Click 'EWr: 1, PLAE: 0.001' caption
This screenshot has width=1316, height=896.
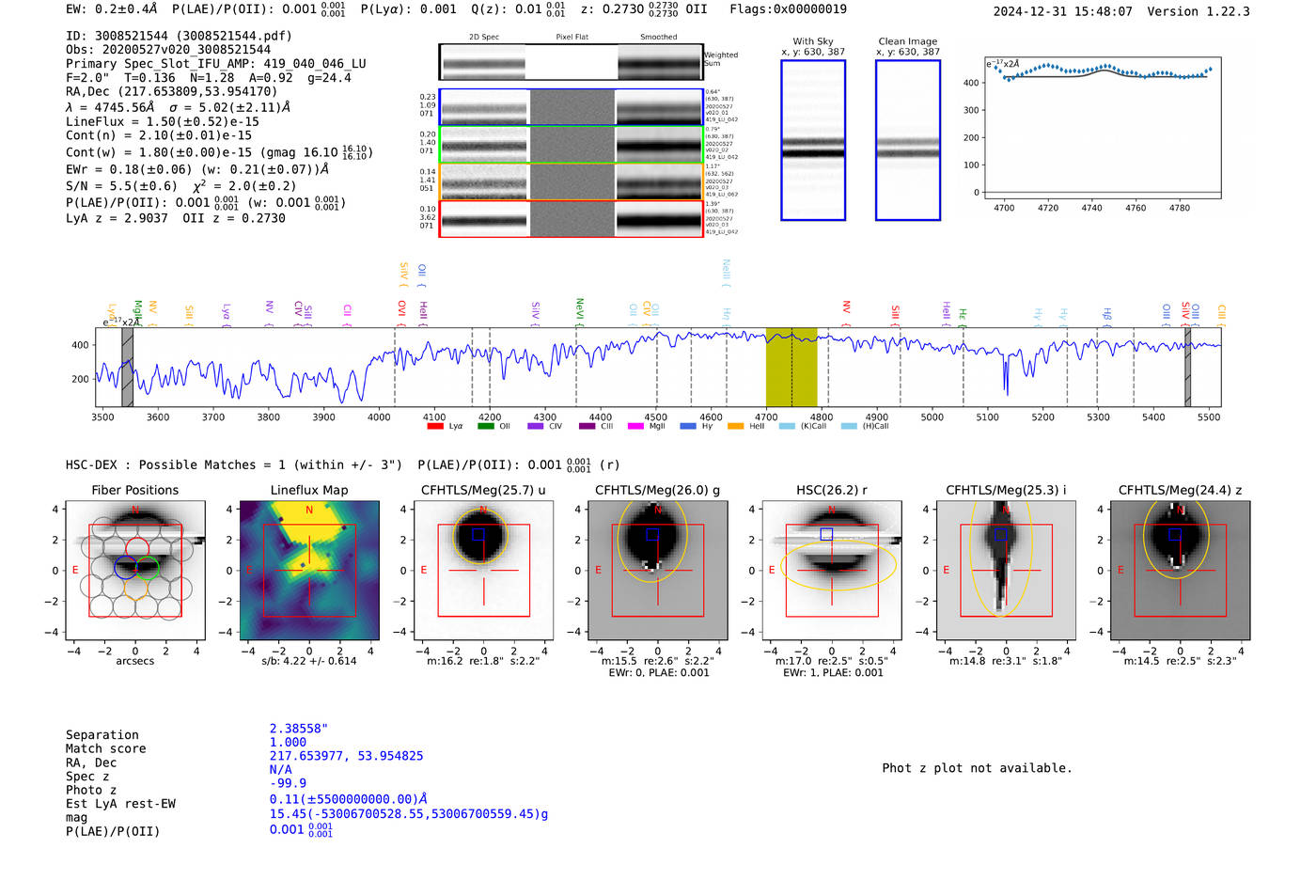point(832,672)
